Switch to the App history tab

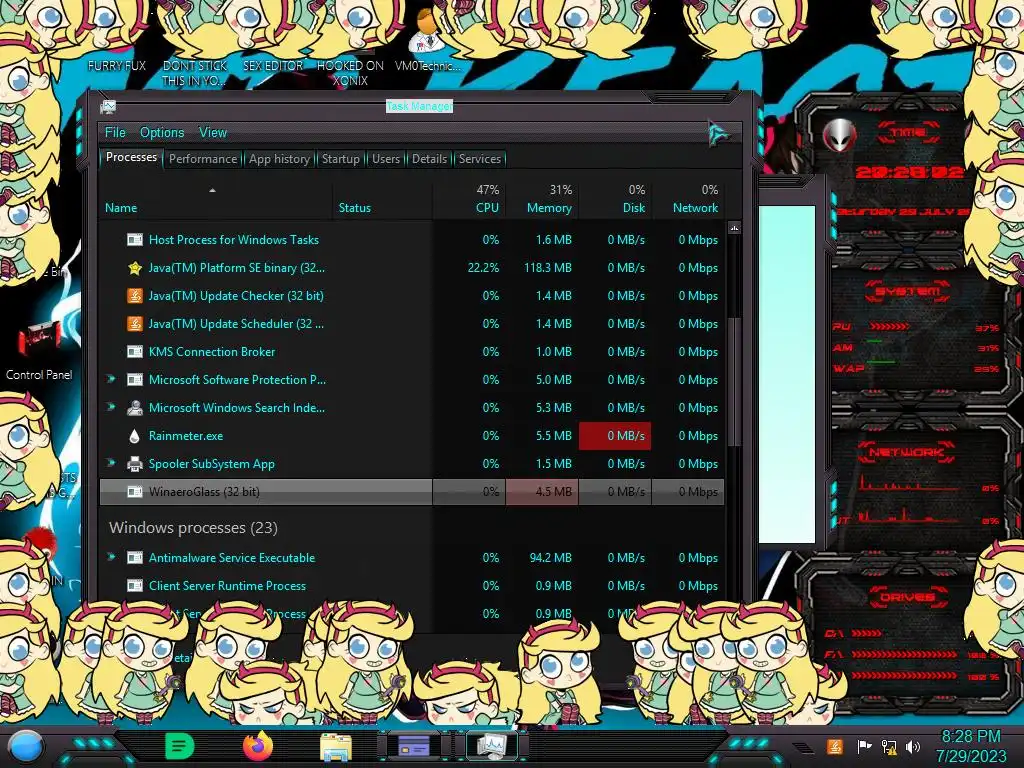click(x=279, y=159)
